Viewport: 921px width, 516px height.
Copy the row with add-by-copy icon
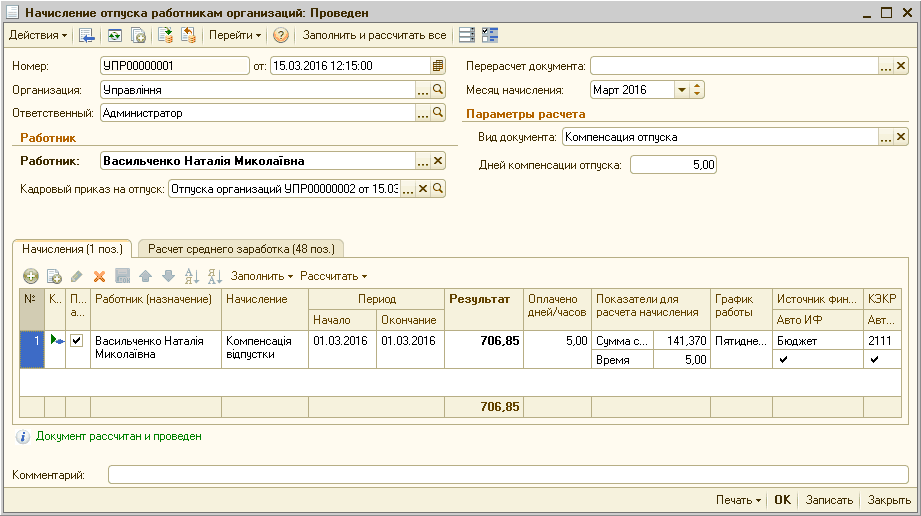coord(54,276)
